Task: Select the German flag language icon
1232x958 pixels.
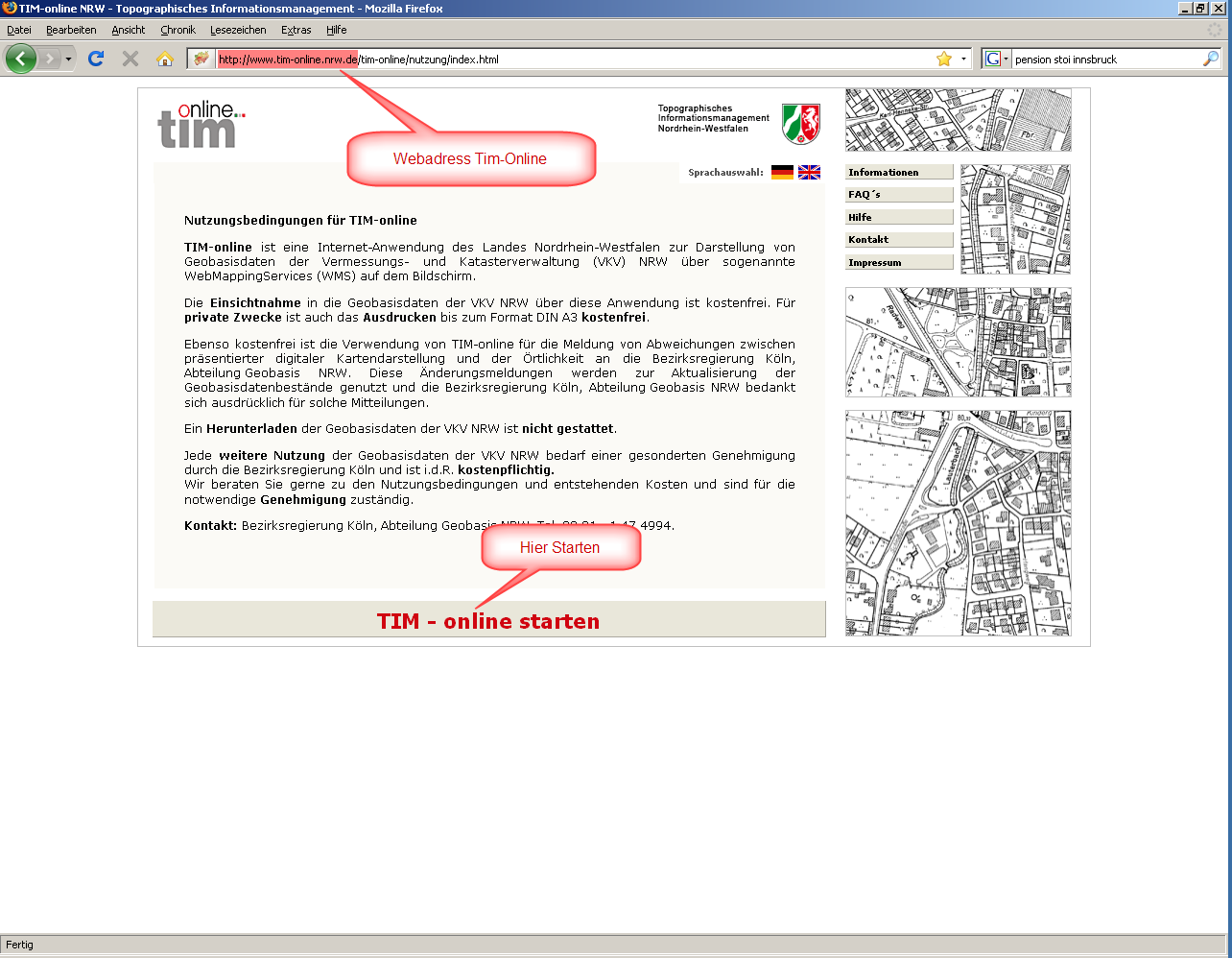Action: coord(782,173)
